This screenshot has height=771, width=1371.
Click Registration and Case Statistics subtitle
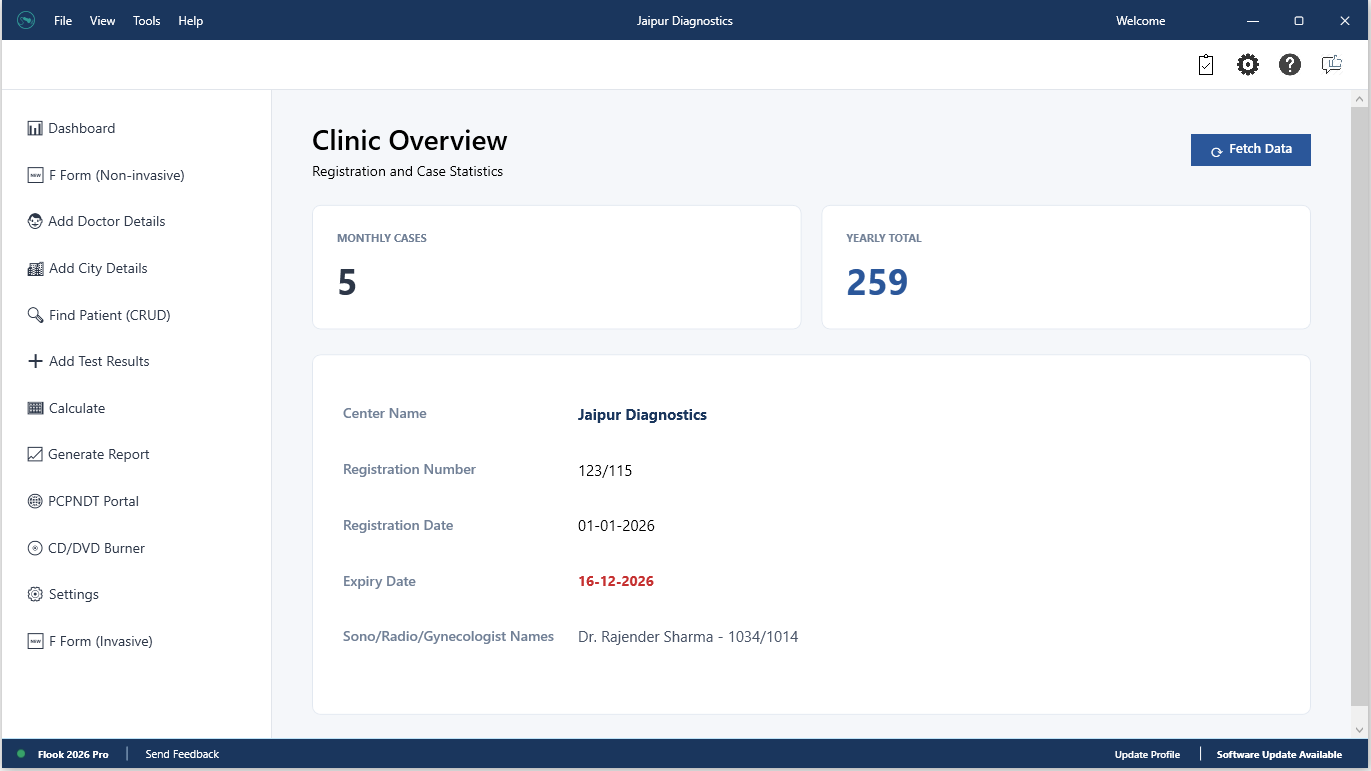(x=407, y=171)
